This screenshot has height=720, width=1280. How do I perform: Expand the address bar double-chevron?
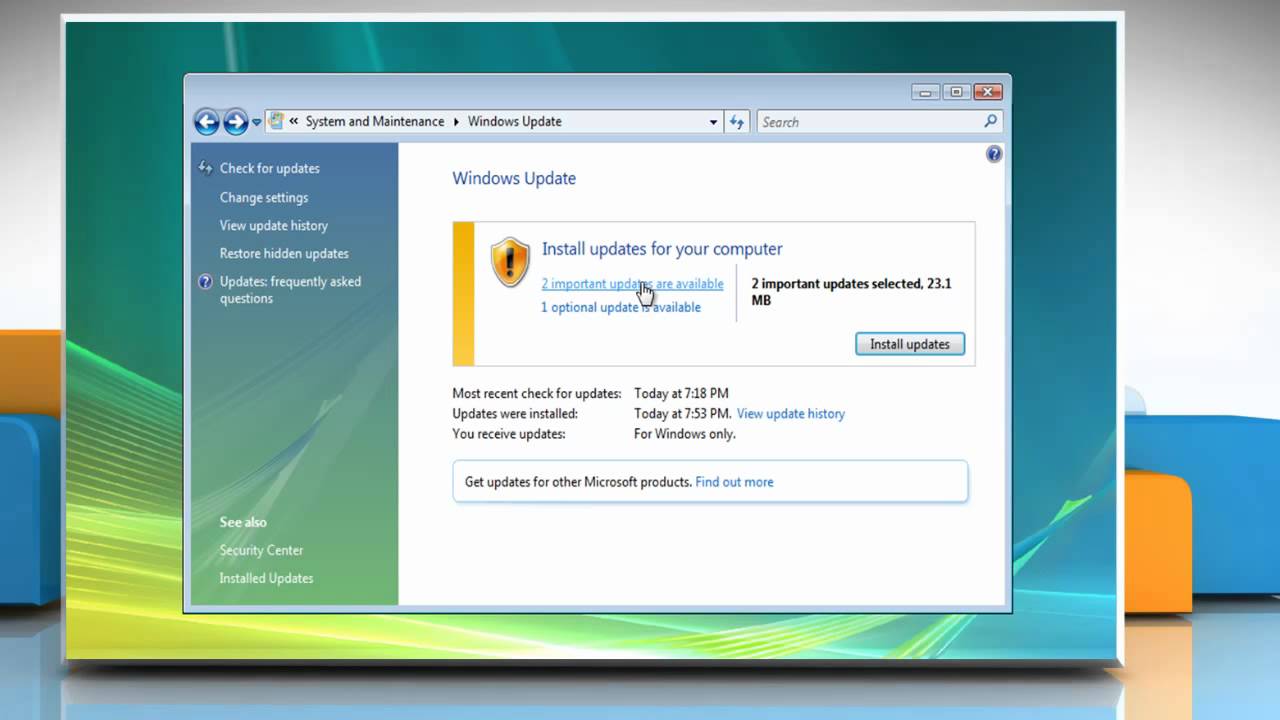click(294, 122)
